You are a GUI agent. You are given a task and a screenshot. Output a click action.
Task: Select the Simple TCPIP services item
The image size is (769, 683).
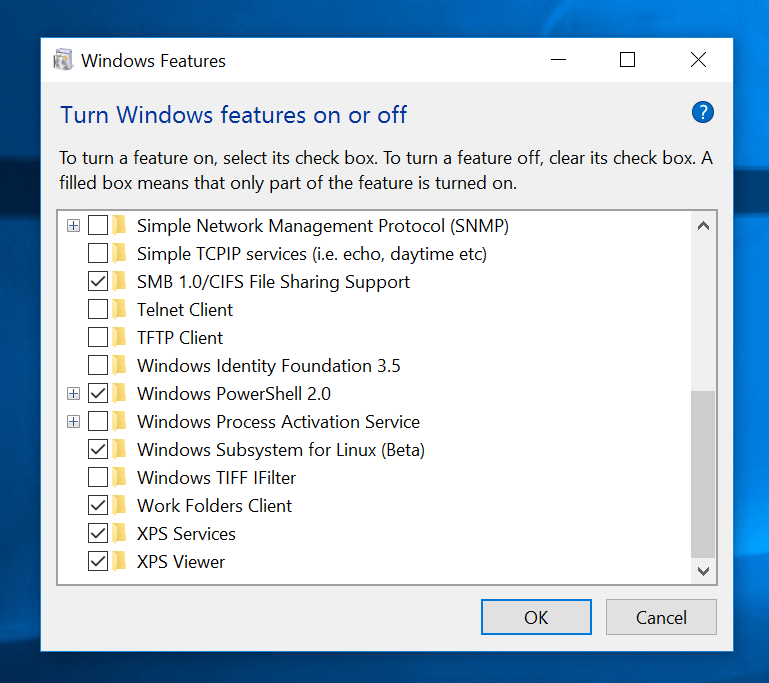point(311,254)
